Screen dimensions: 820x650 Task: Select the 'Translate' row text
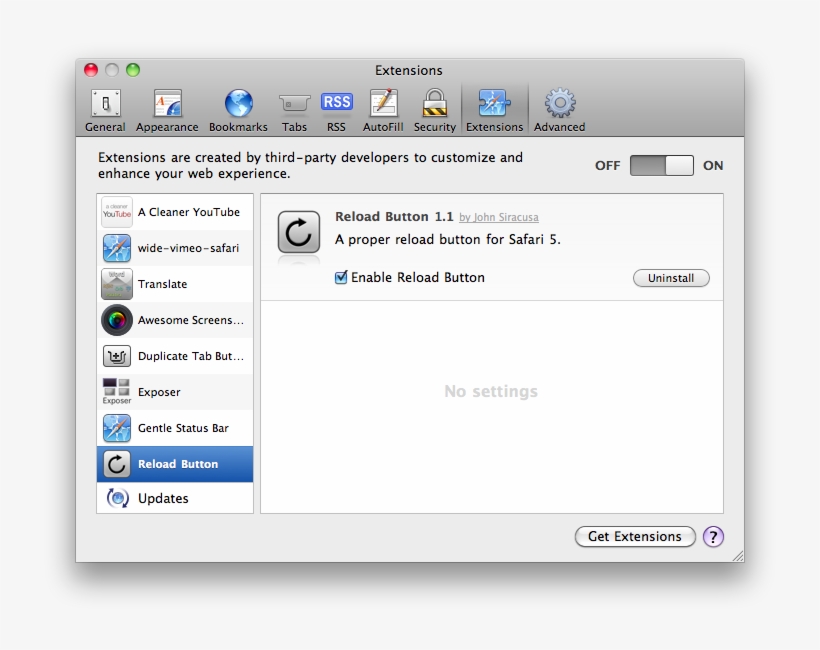tap(162, 284)
